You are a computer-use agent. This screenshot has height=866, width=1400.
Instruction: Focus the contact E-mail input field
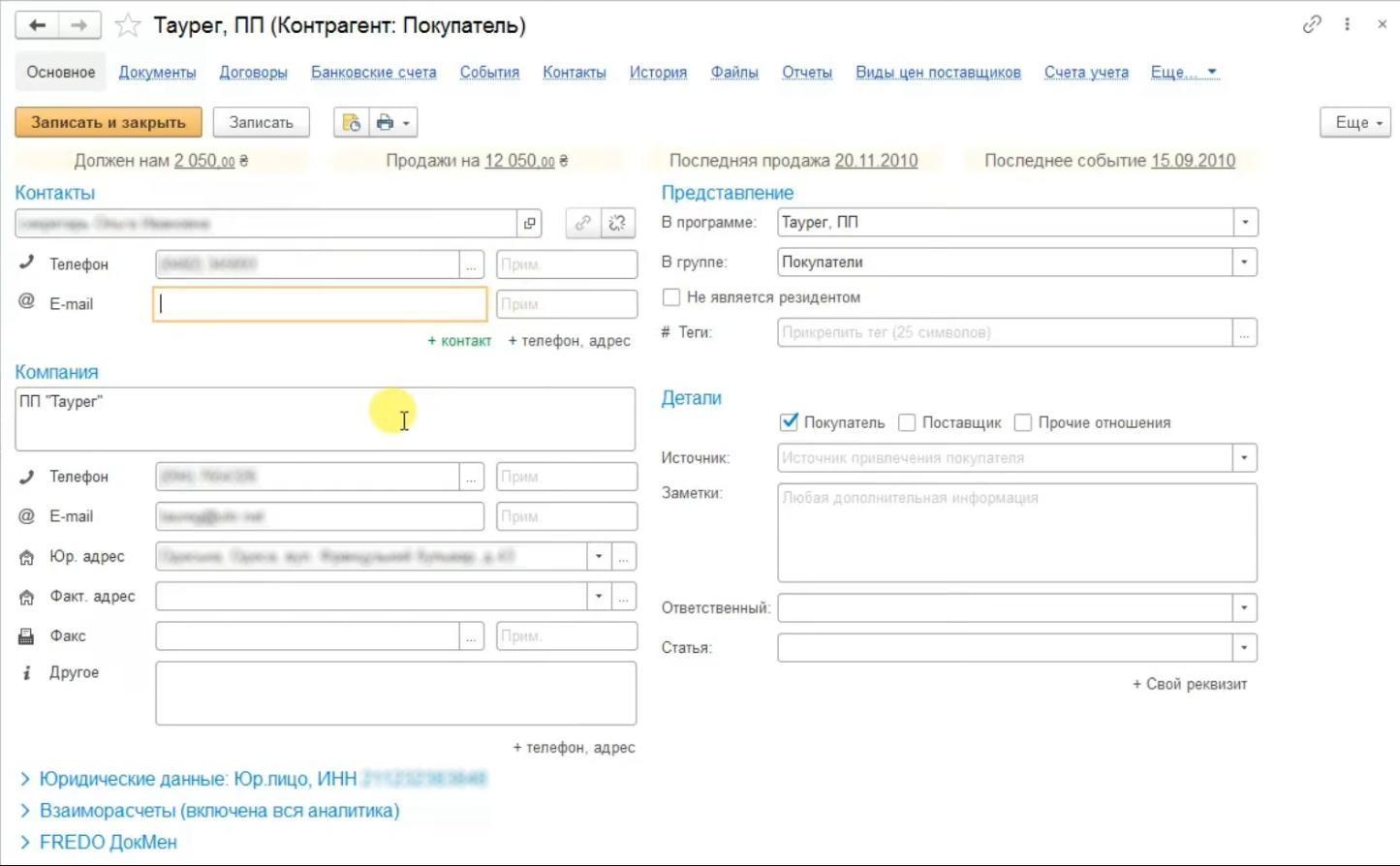click(320, 304)
